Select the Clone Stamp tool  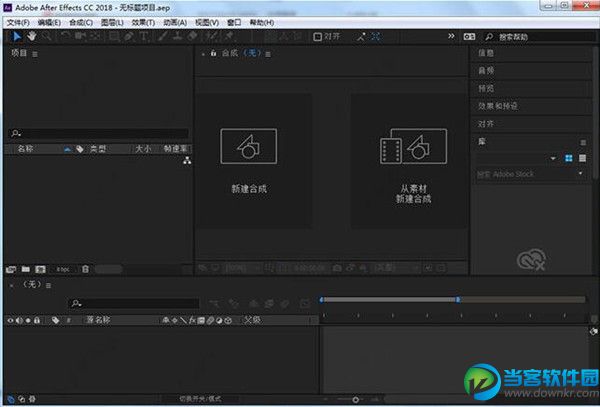click(x=177, y=36)
